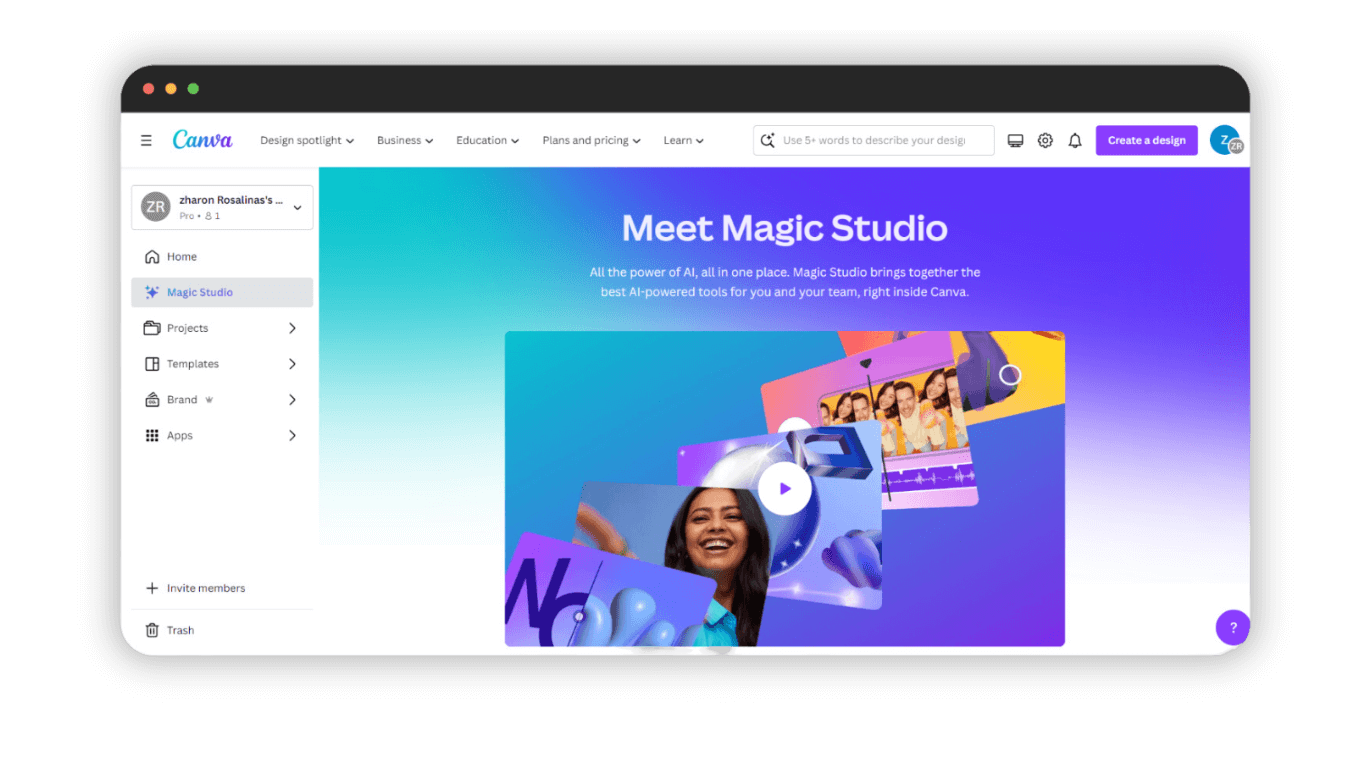Open the Projects section
This screenshot has width=1366, height=768.
[188, 328]
